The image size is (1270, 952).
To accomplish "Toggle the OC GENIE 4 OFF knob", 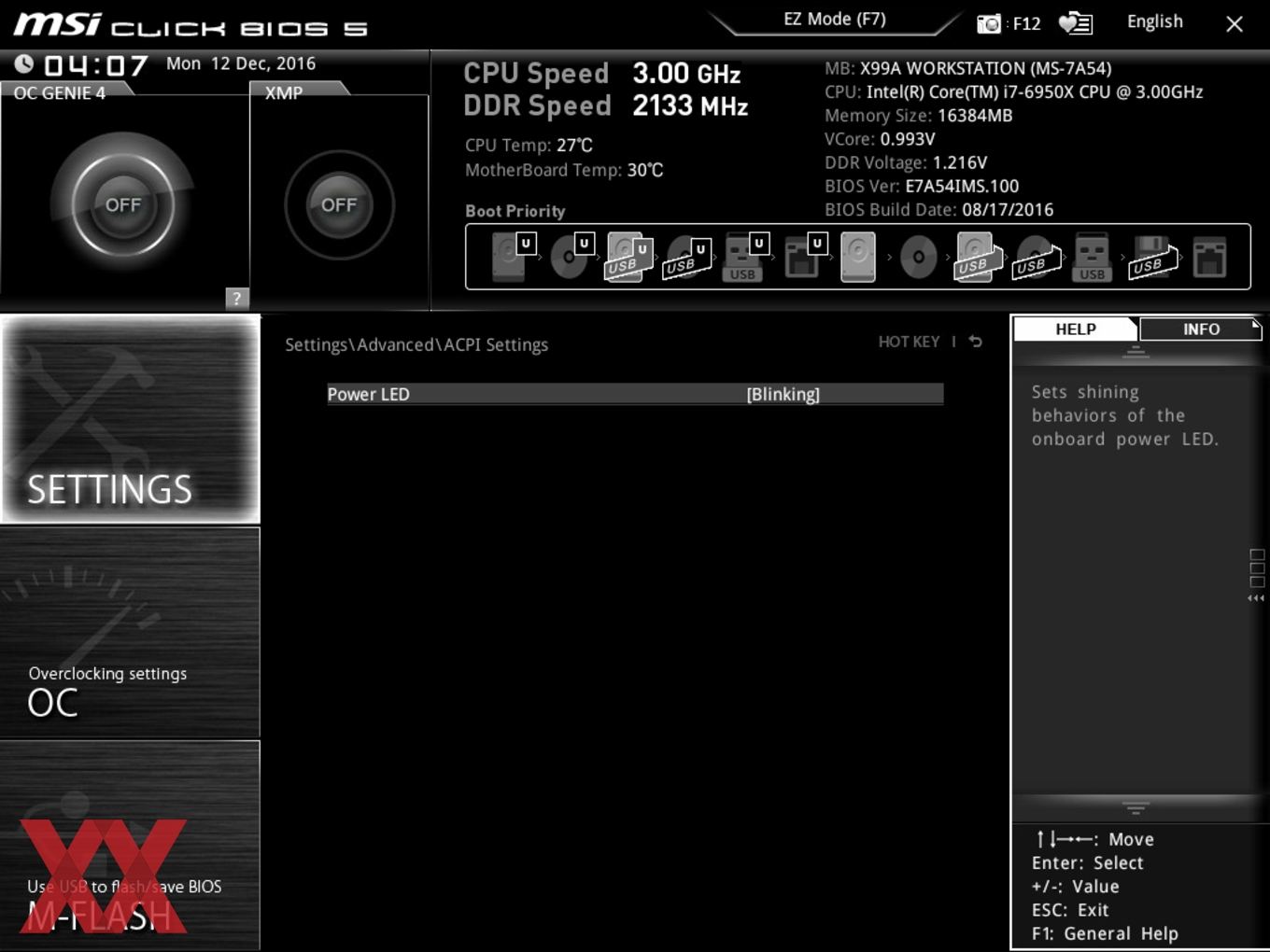I will coord(123,203).
